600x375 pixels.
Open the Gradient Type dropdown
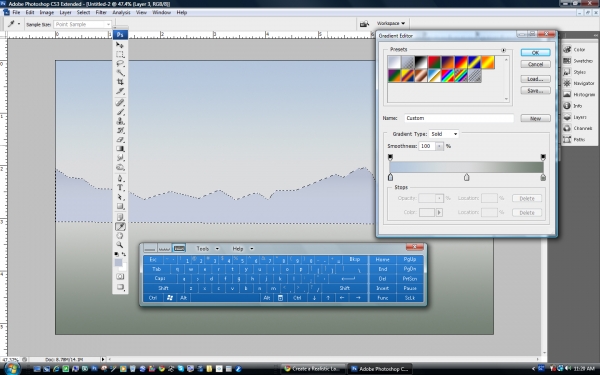(444, 134)
